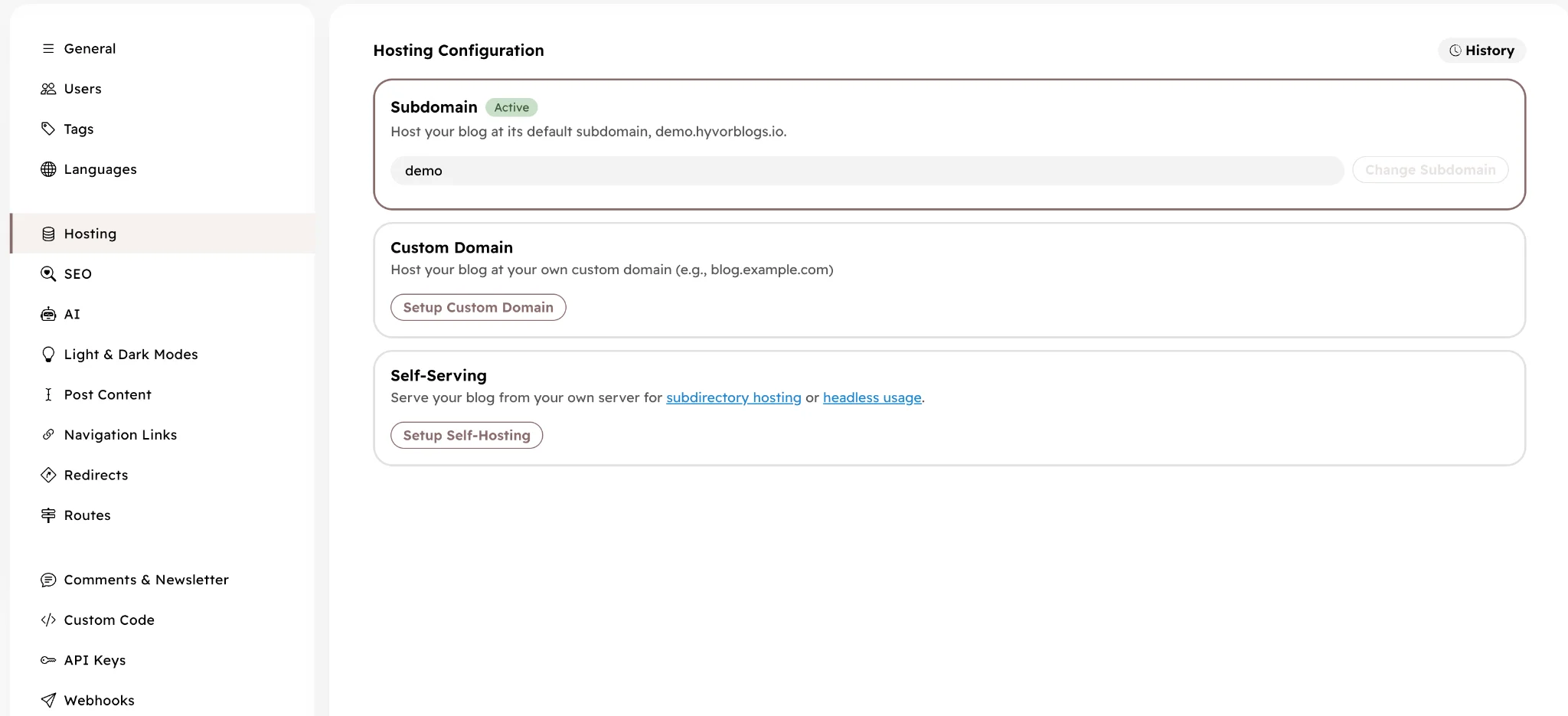Select Post Content in sidebar
1568x716 pixels.
tap(108, 394)
